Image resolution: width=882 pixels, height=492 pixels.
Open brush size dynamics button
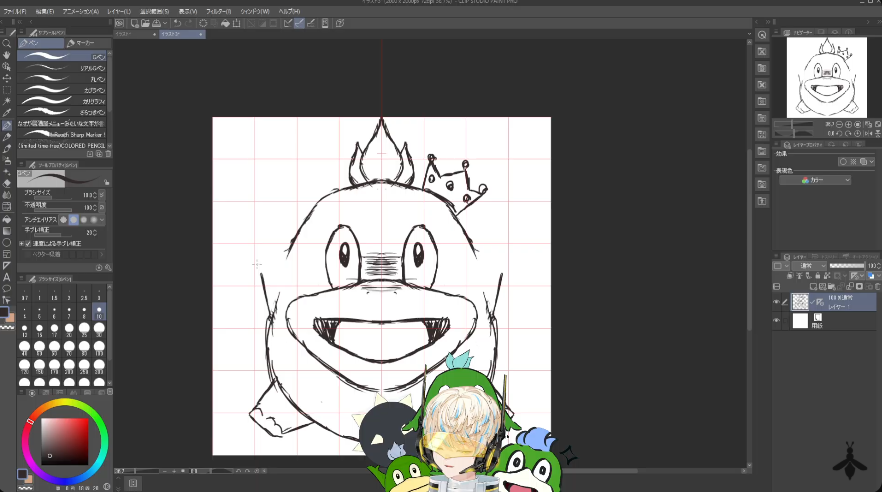102,195
